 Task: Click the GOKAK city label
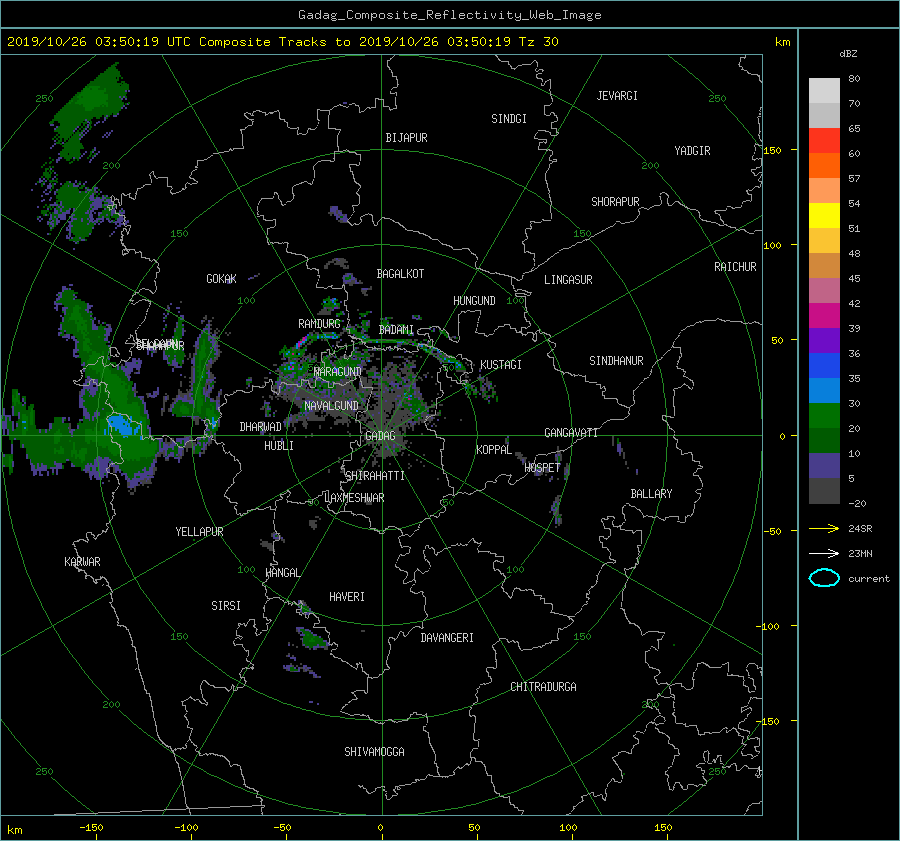pyautogui.click(x=222, y=279)
